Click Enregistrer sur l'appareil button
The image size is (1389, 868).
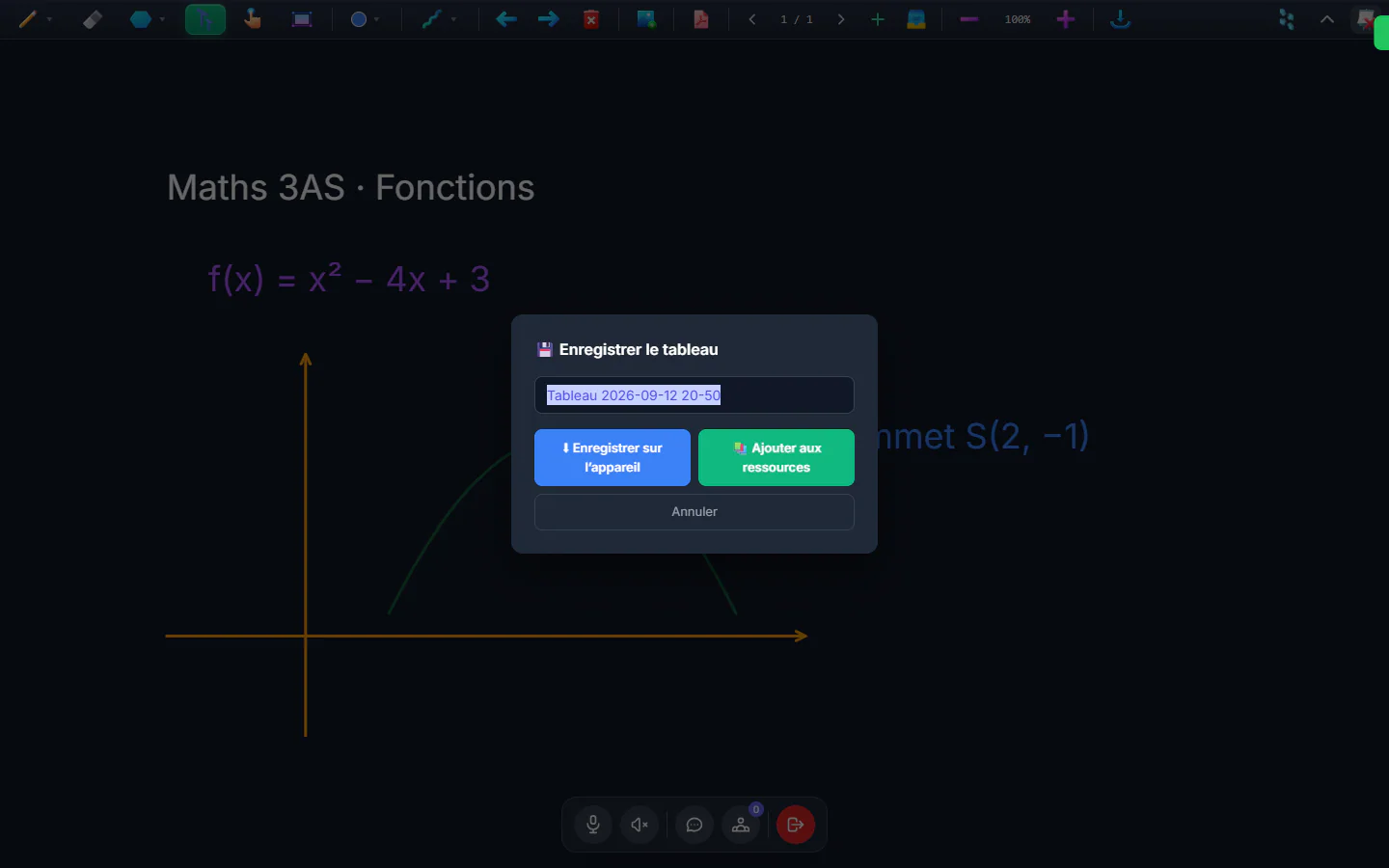point(613,457)
